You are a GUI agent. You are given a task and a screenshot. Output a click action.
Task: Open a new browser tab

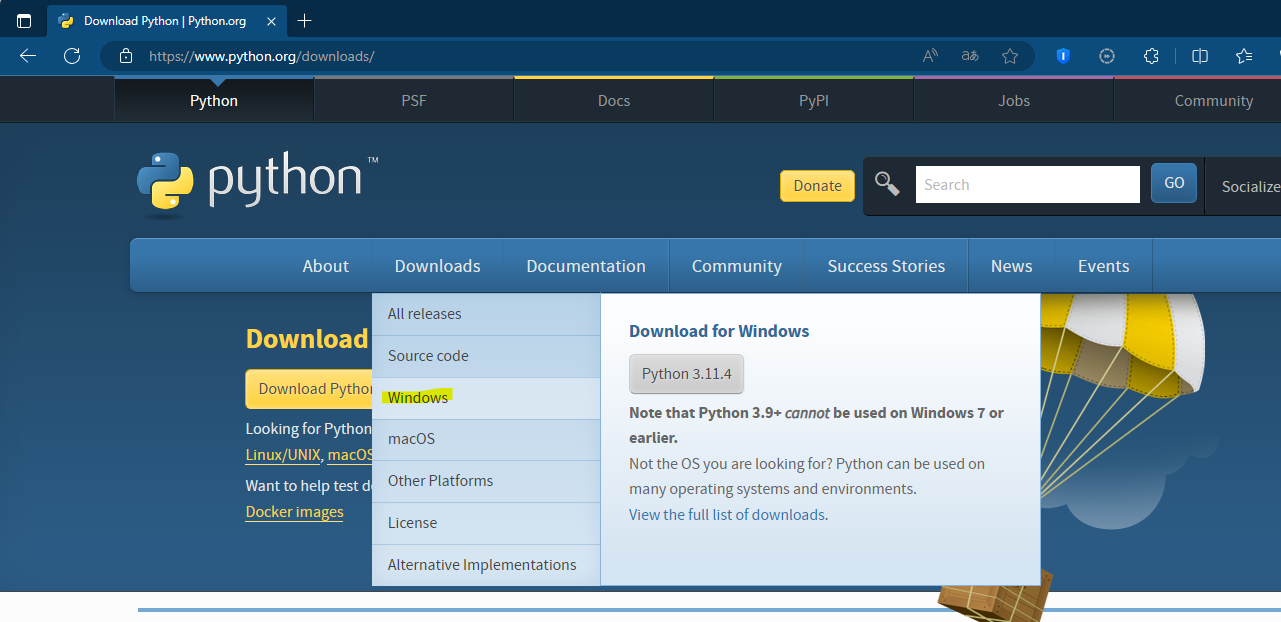click(x=305, y=20)
